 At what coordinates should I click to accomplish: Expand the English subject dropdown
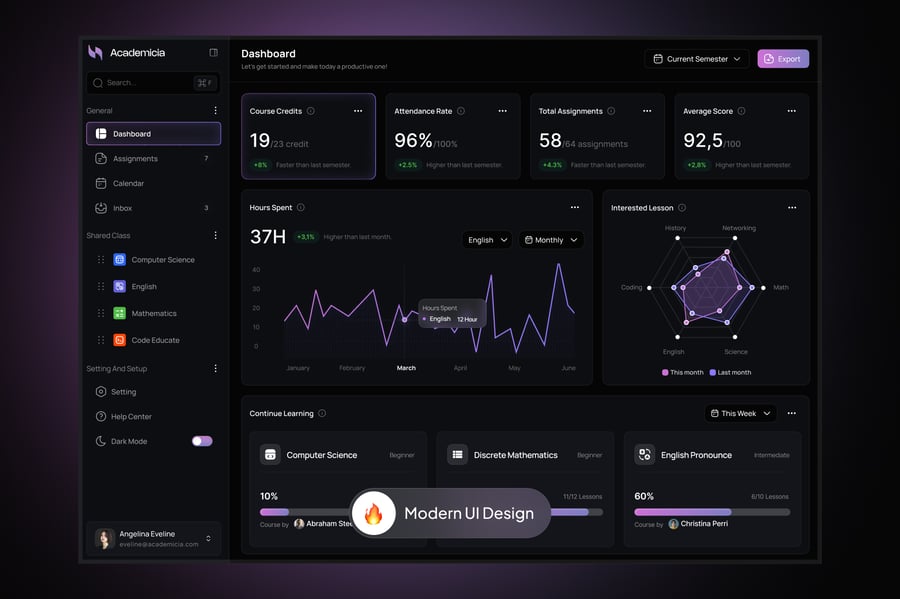487,240
